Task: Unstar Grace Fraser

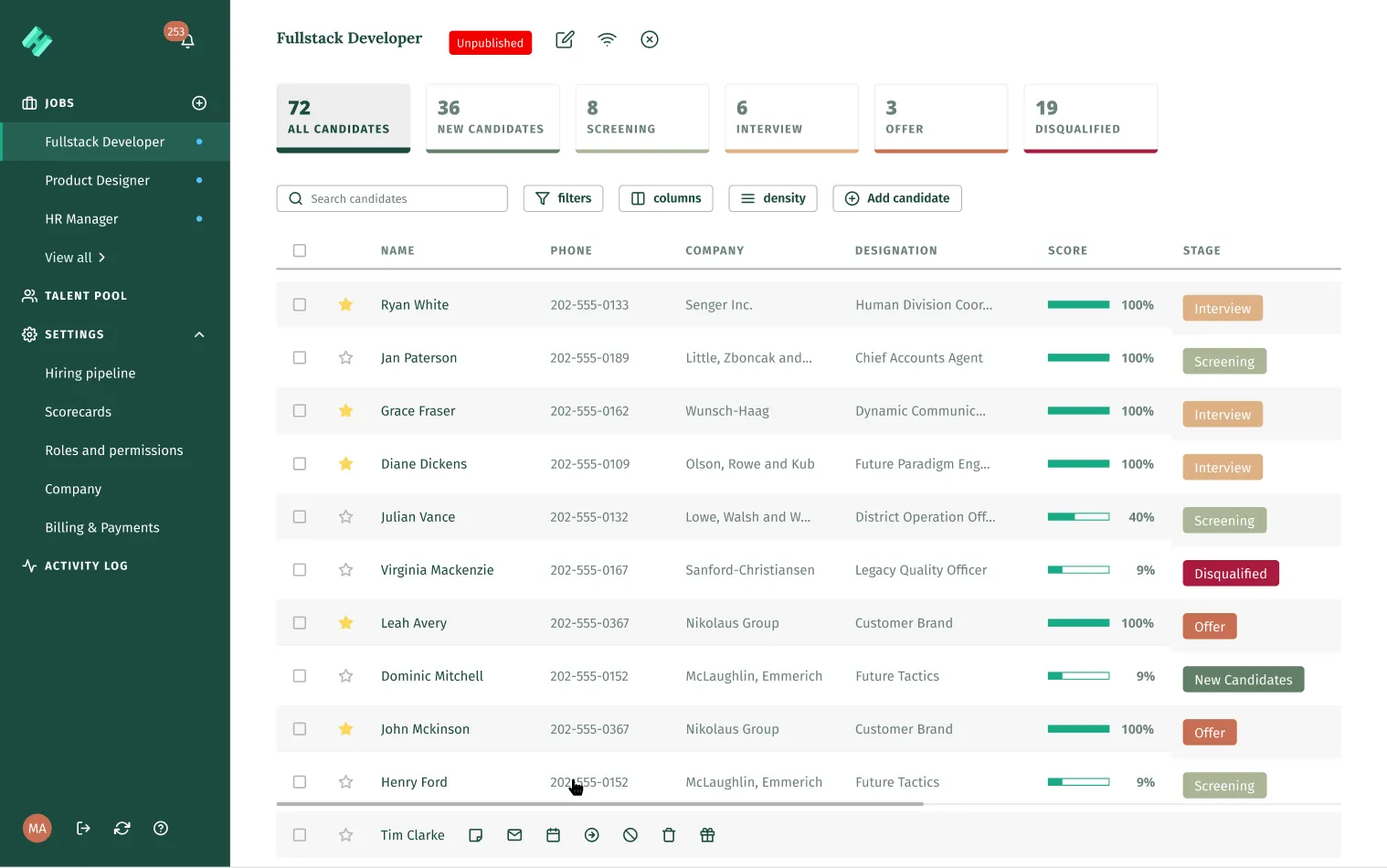Action: (x=345, y=410)
